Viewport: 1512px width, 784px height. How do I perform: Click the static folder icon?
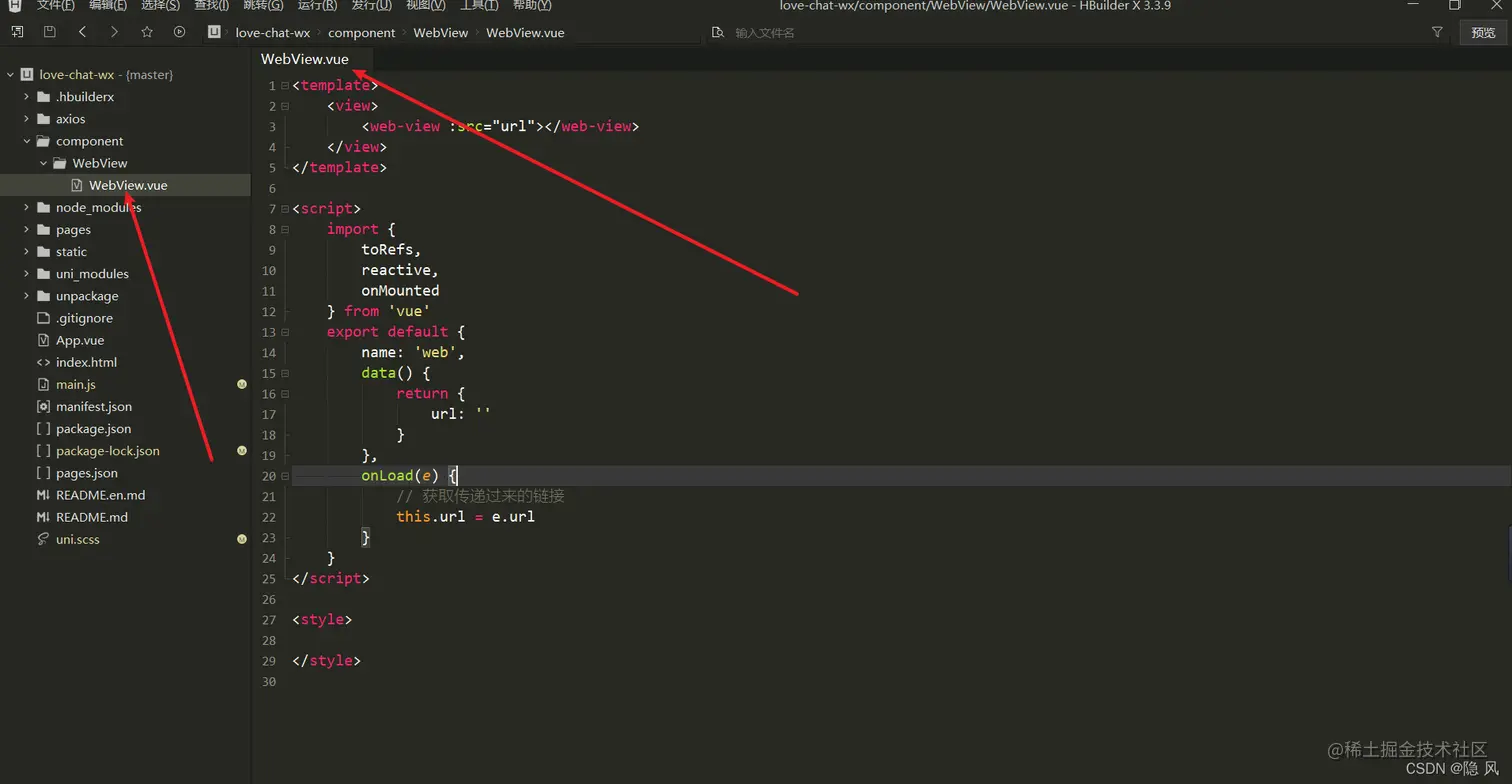click(43, 252)
